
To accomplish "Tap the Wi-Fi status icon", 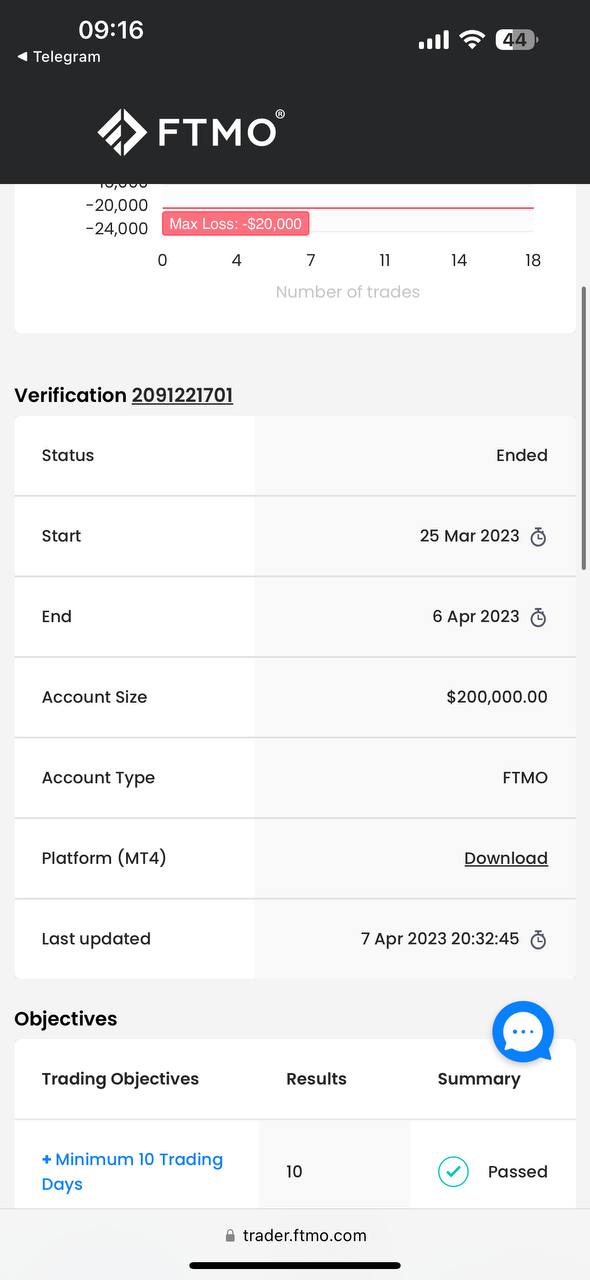I will click(x=471, y=40).
